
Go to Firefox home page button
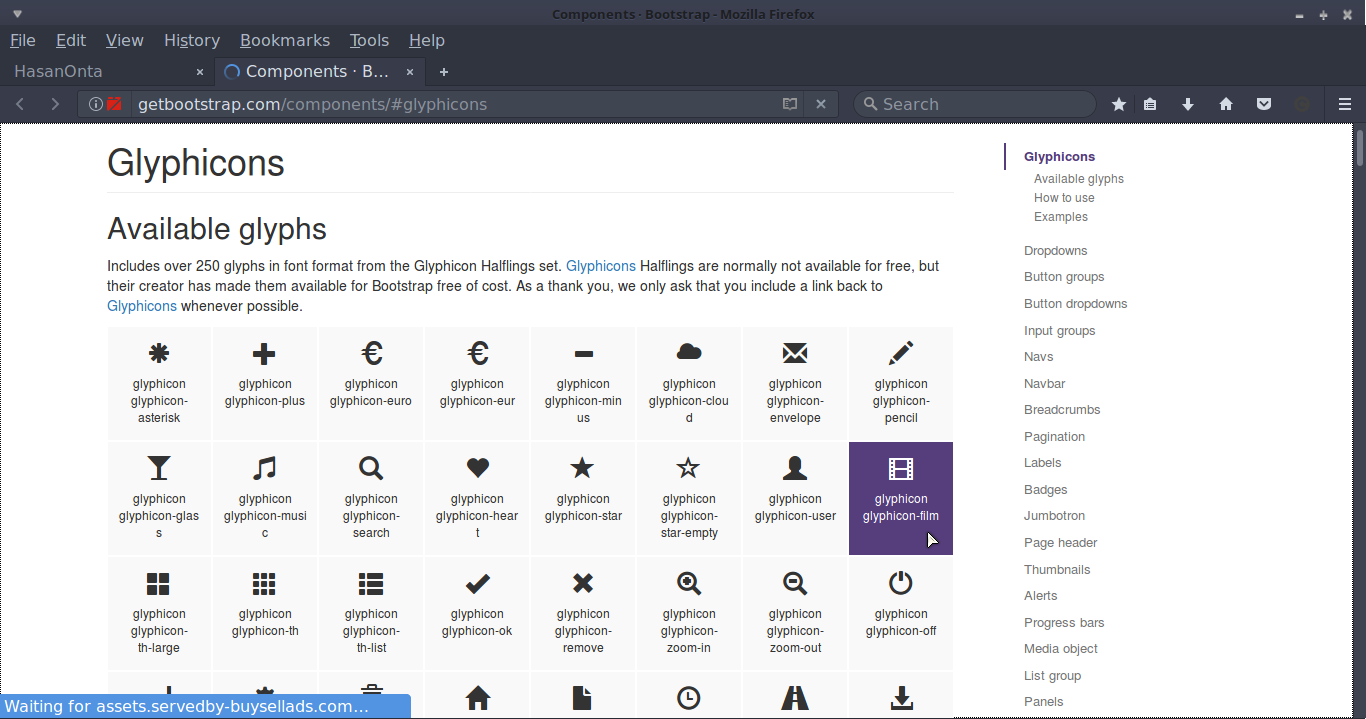click(x=1226, y=104)
